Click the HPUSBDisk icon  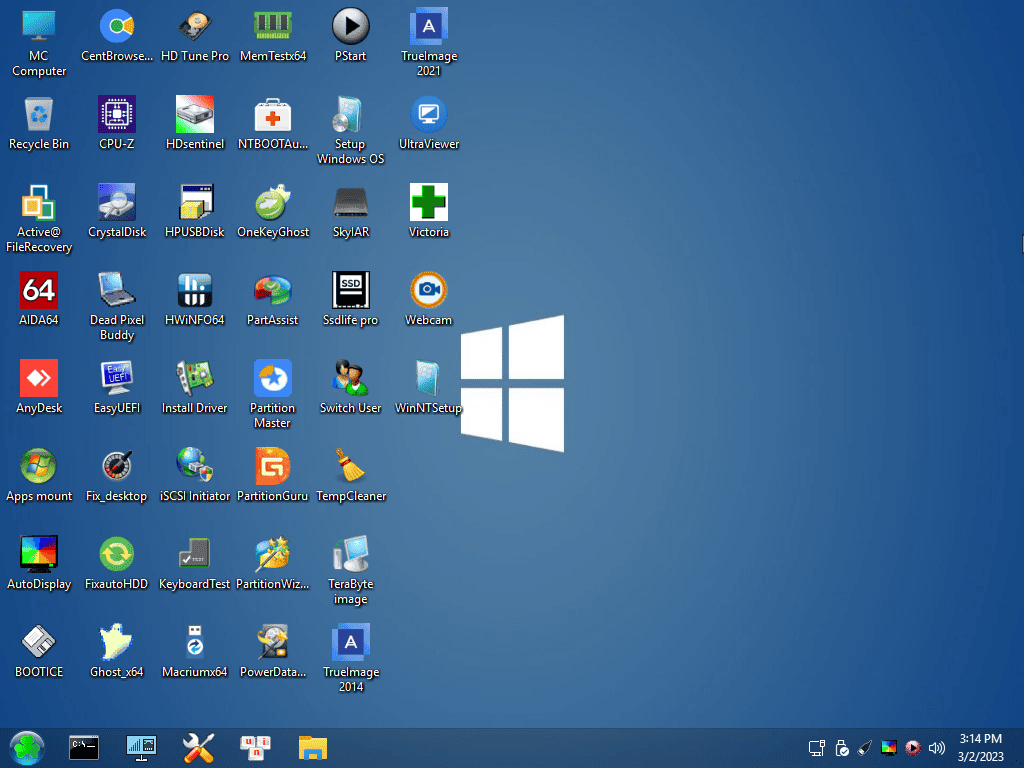tap(195, 202)
